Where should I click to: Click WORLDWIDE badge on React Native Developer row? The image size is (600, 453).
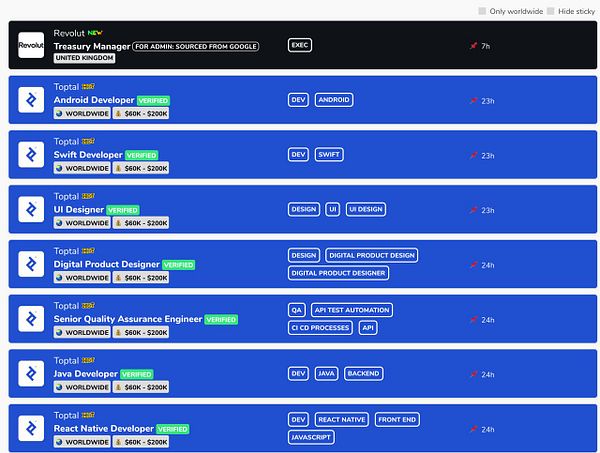click(x=82, y=442)
